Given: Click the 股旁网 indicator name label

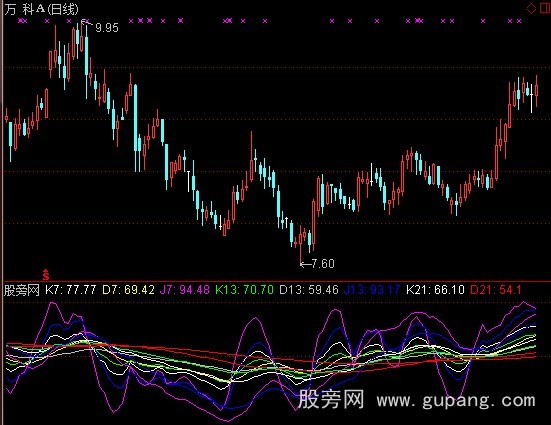Looking at the screenshot, I should 21,290.
